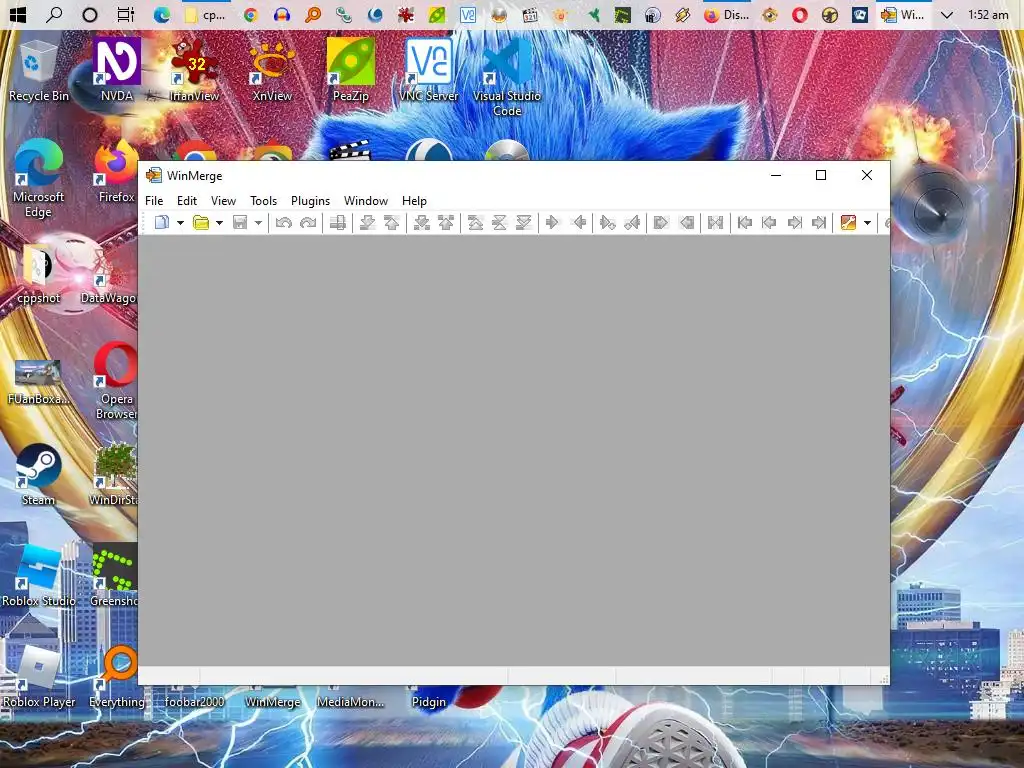Viewport: 1024px width, 768px height.
Task: Click the New document toolbar icon
Action: pyautogui.click(x=161, y=223)
